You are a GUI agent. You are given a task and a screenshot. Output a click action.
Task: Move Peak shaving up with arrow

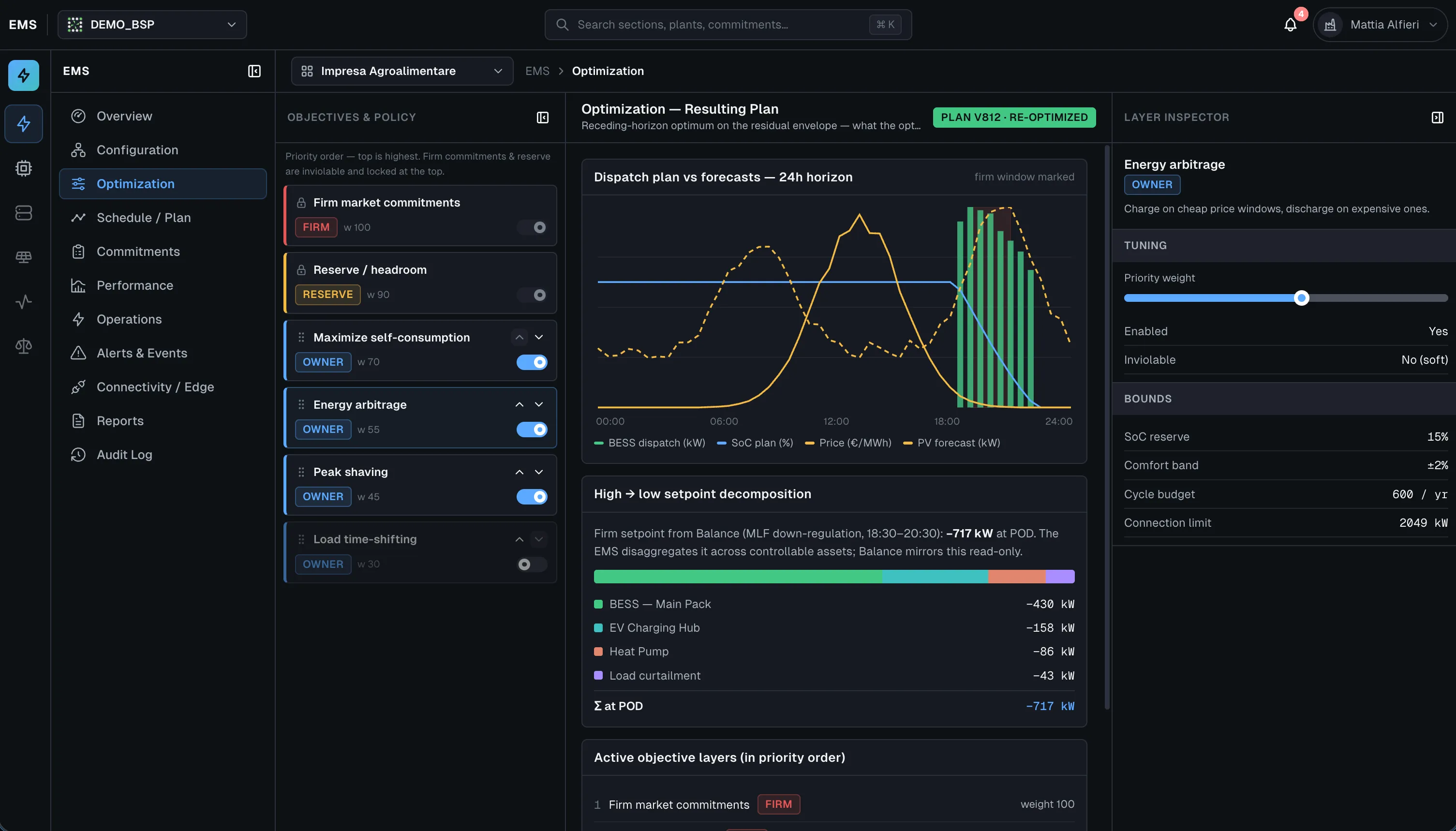[520, 472]
